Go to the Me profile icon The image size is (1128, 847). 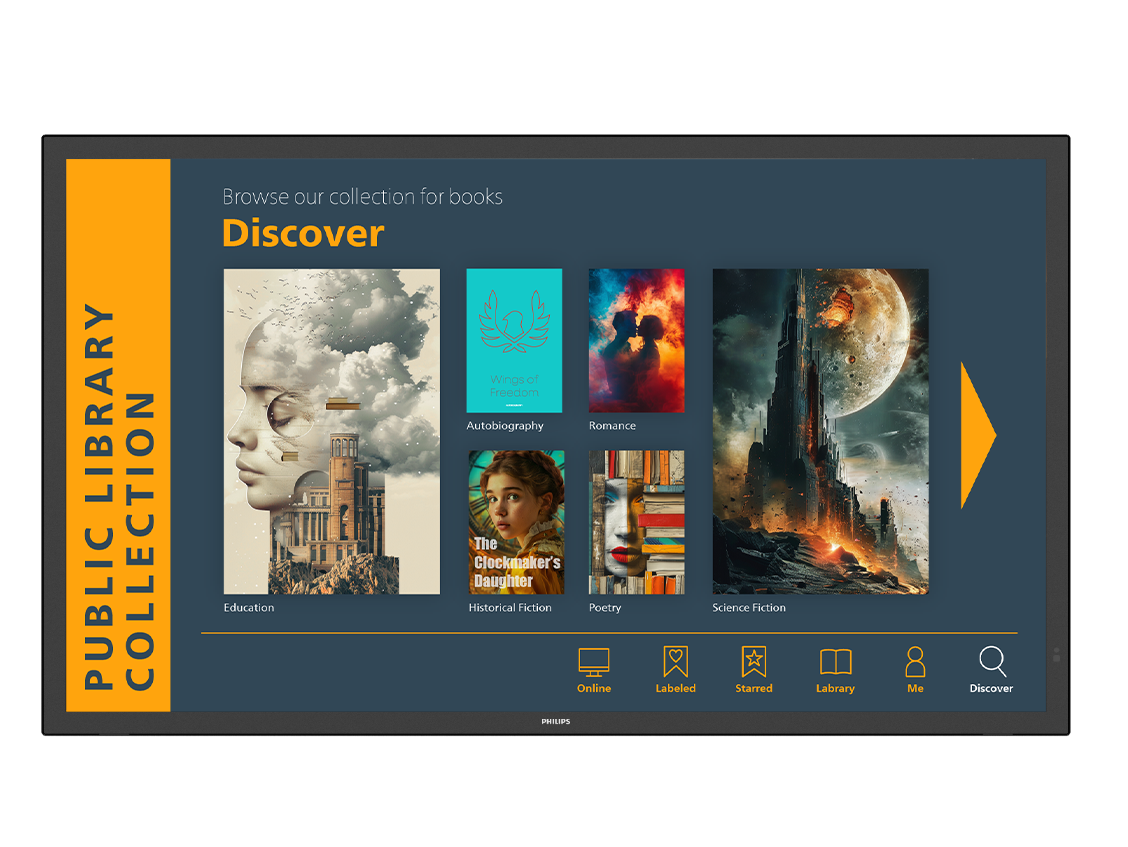(915, 662)
